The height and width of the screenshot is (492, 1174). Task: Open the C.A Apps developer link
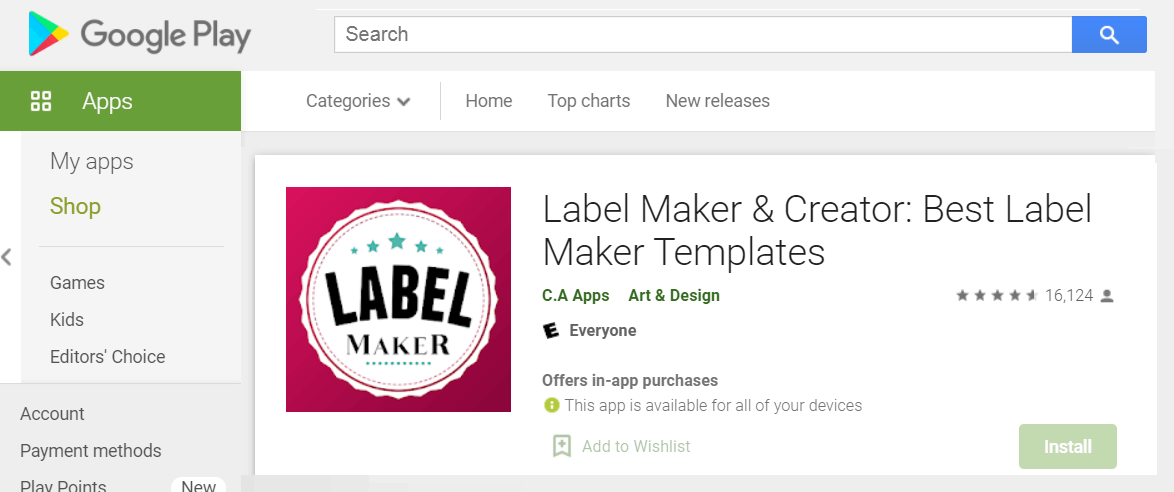point(576,296)
